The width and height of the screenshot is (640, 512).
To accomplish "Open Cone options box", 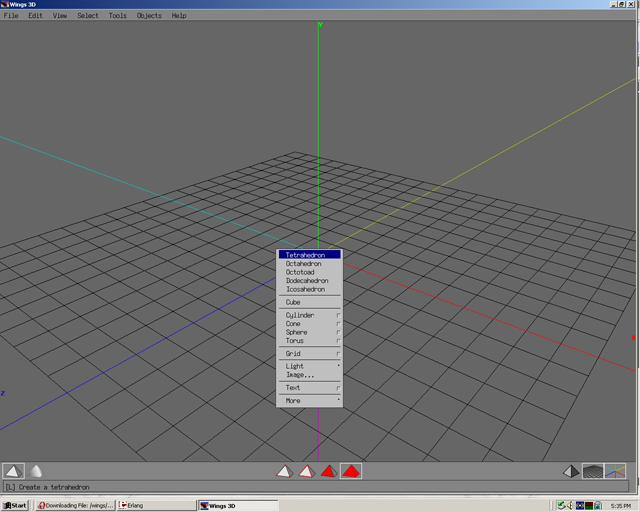I will (338, 324).
